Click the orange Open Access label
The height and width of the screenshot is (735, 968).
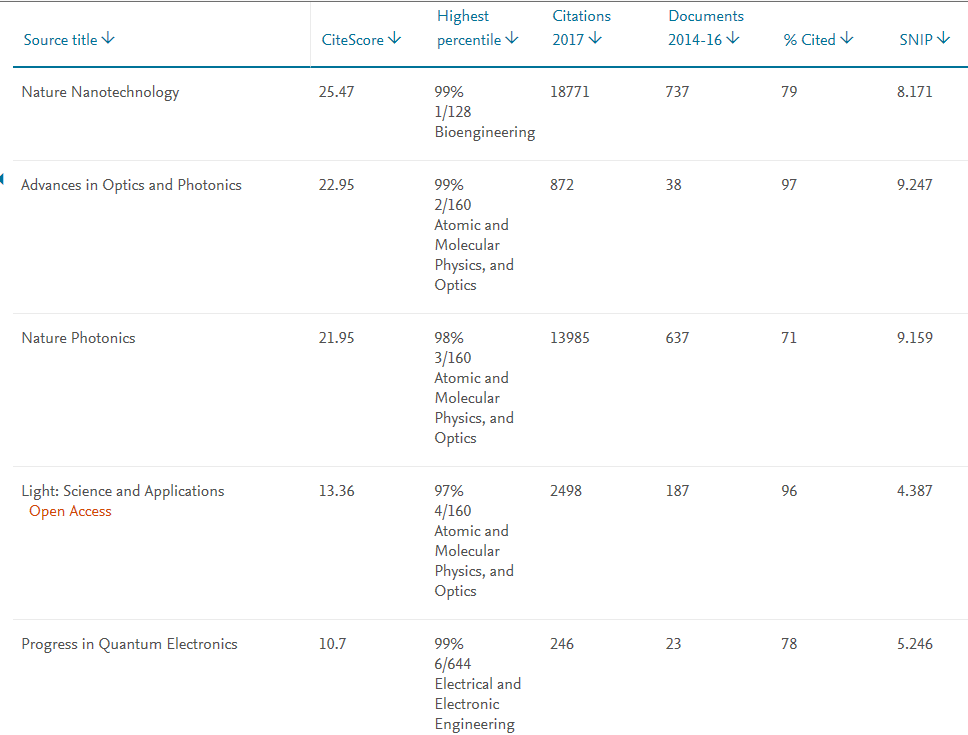pyautogui.click(x=70, y=512)
